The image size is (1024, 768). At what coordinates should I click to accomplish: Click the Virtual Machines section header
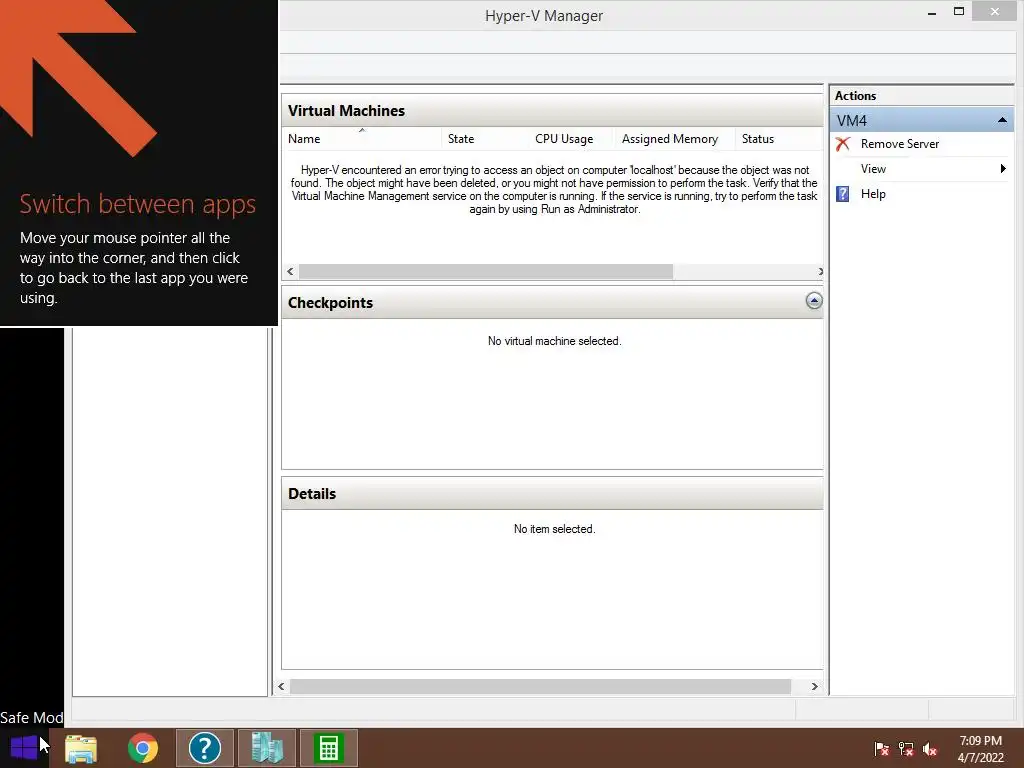point(552,110)
